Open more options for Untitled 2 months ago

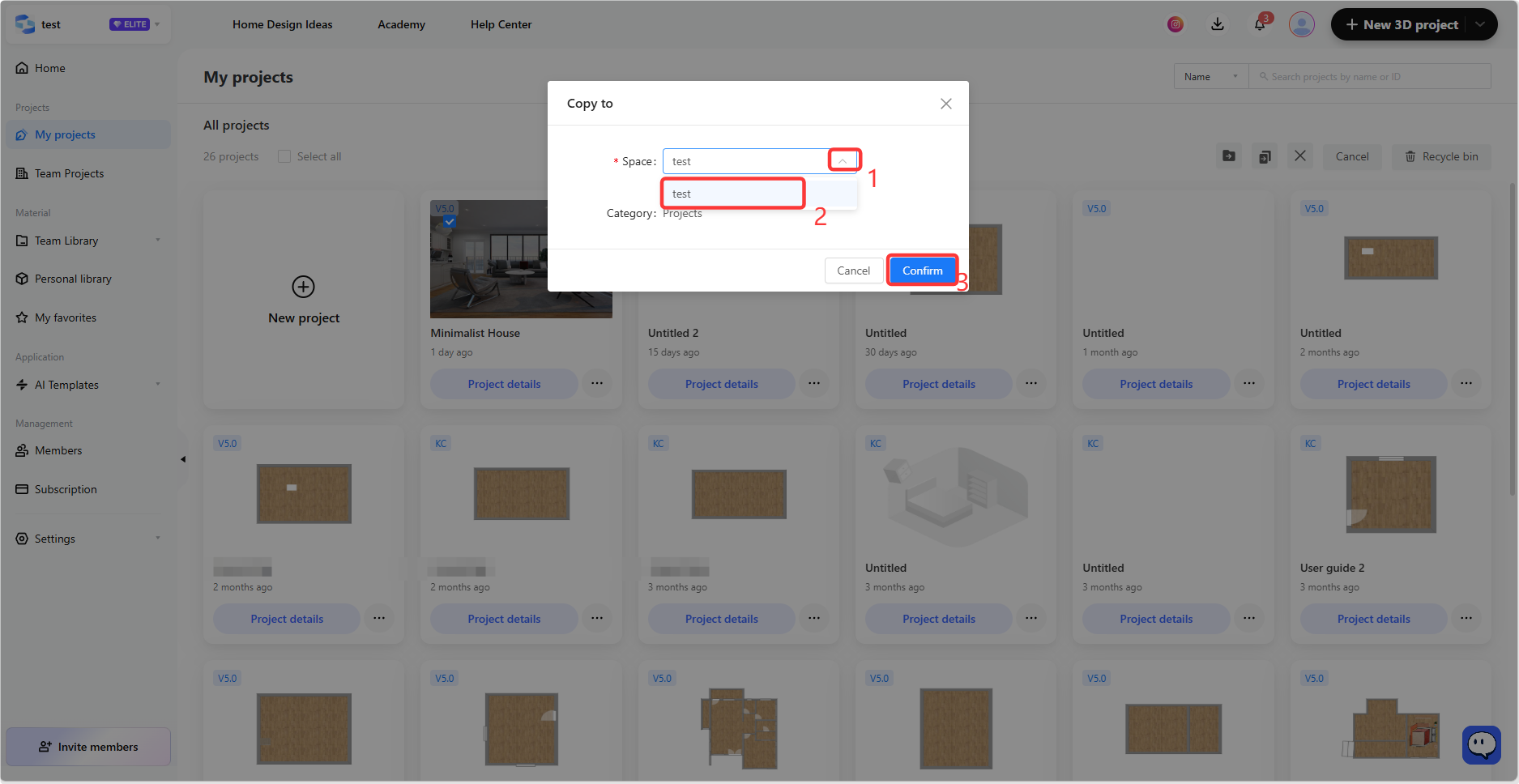click(1466, 383)
